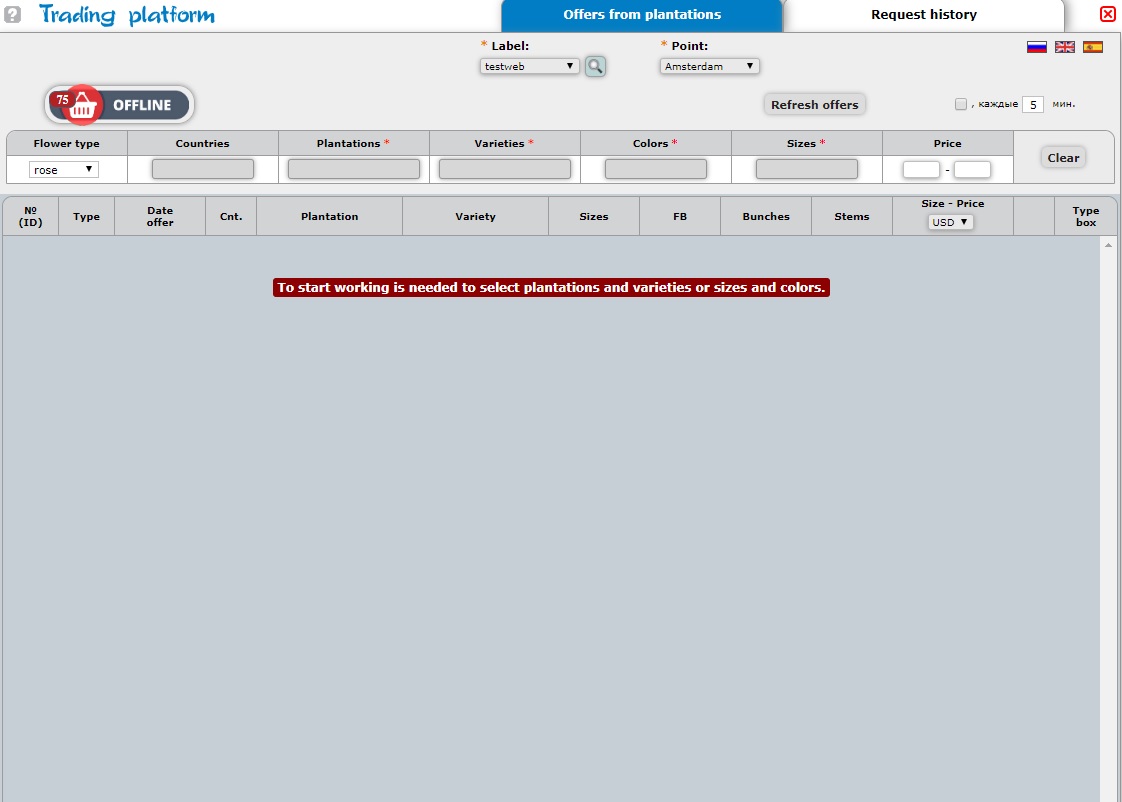Screen dimensions: 1122x802
Task: Open the Label dropdown showing testweb
Action: (x=529, y=66)
